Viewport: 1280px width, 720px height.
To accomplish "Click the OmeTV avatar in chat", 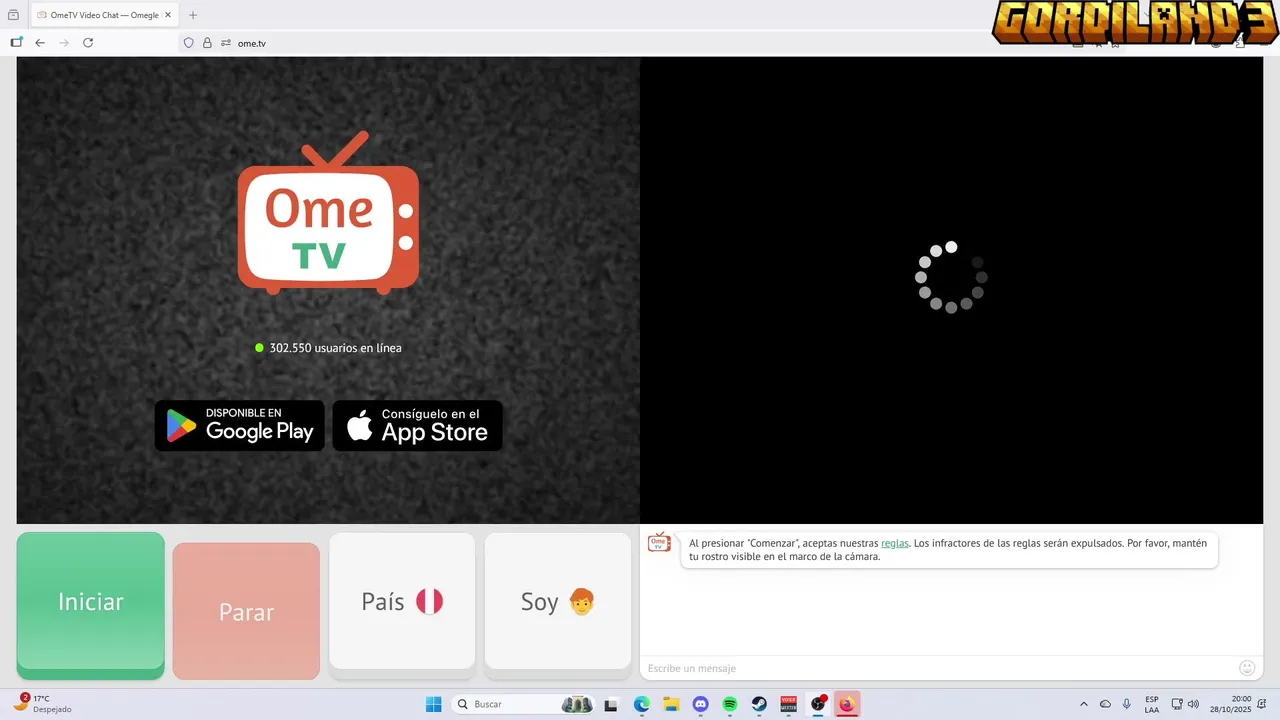I will [x=659, y=542].
